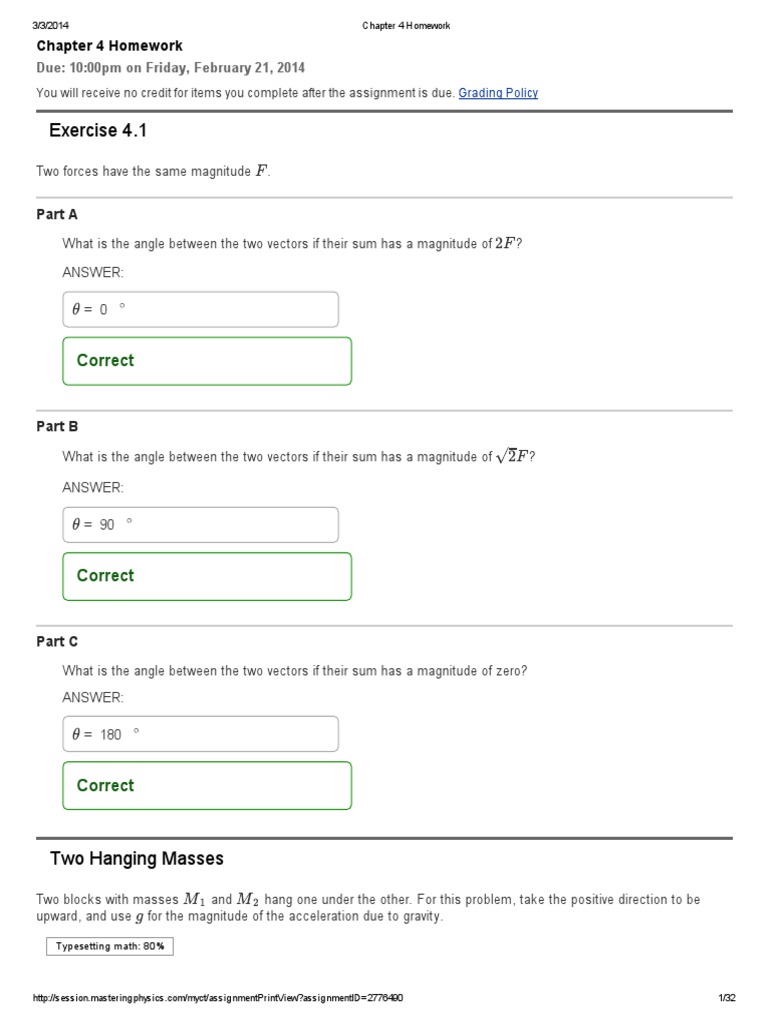768x1024 pixels.
Task: Click the Part B answer field showing 90
Action: pos(200,524)
